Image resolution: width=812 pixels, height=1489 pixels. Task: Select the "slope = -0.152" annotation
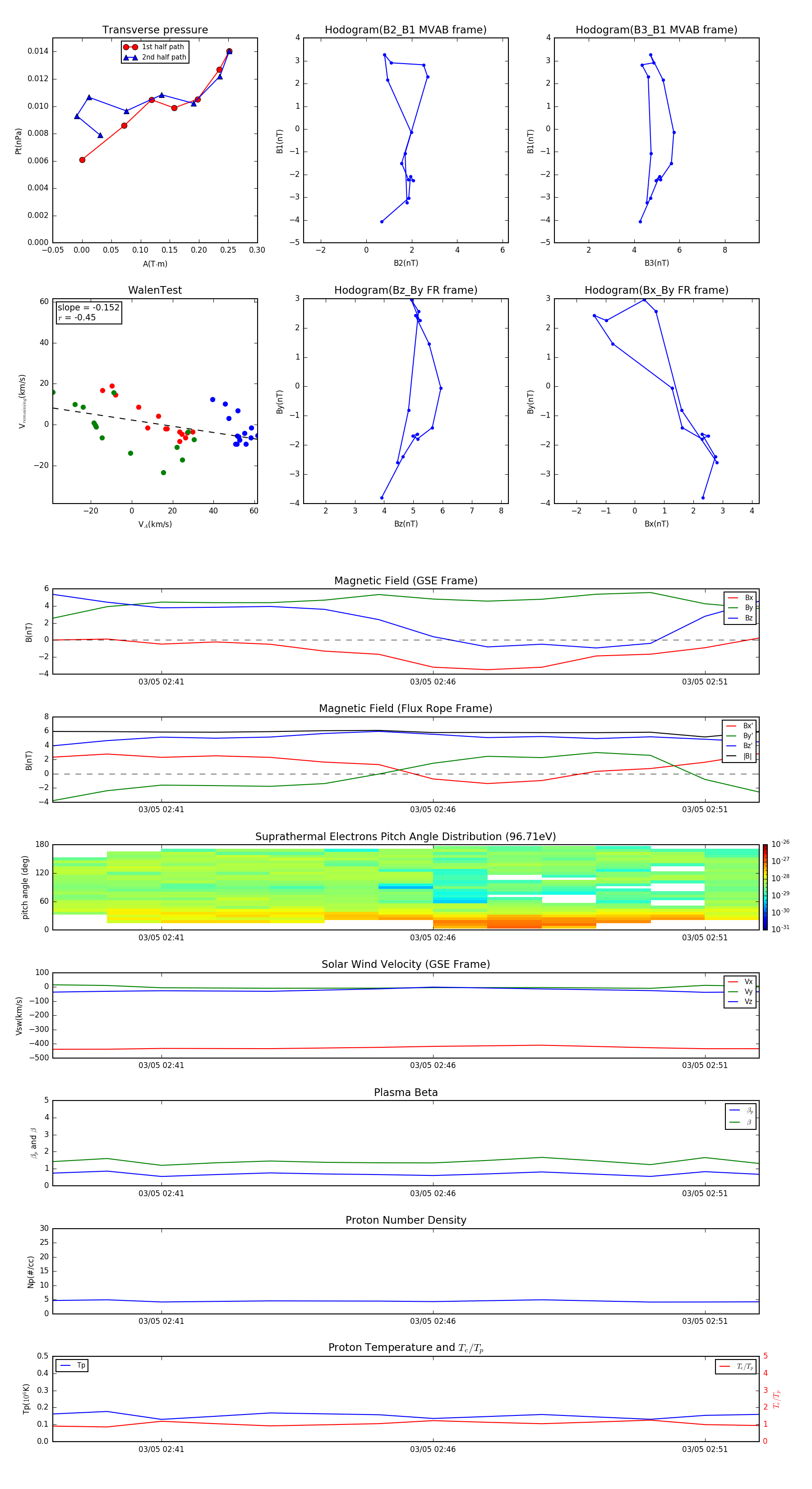[88, 308]
